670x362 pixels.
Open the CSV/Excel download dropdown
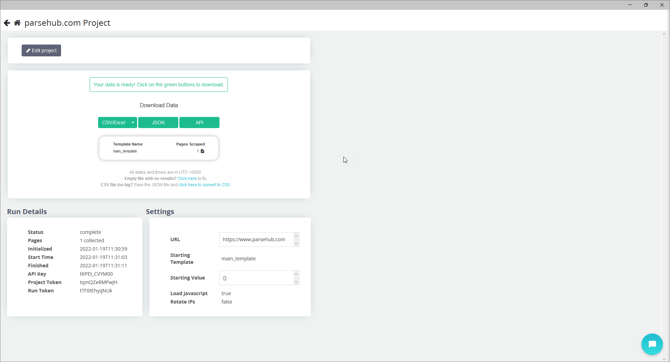118,123
